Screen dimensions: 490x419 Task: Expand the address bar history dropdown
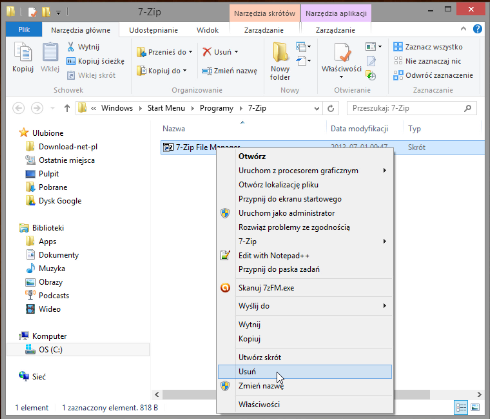click(x=316, y=109)
